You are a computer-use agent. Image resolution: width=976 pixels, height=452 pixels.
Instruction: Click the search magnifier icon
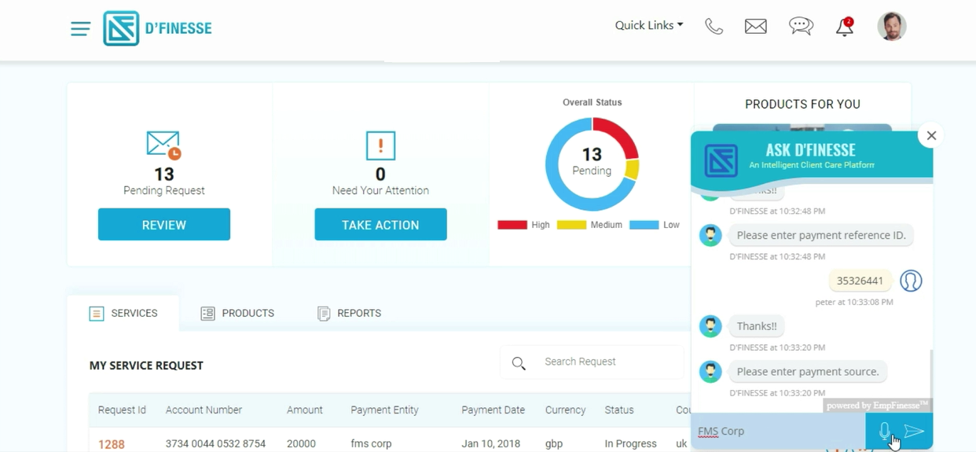(x=518, y=363)
